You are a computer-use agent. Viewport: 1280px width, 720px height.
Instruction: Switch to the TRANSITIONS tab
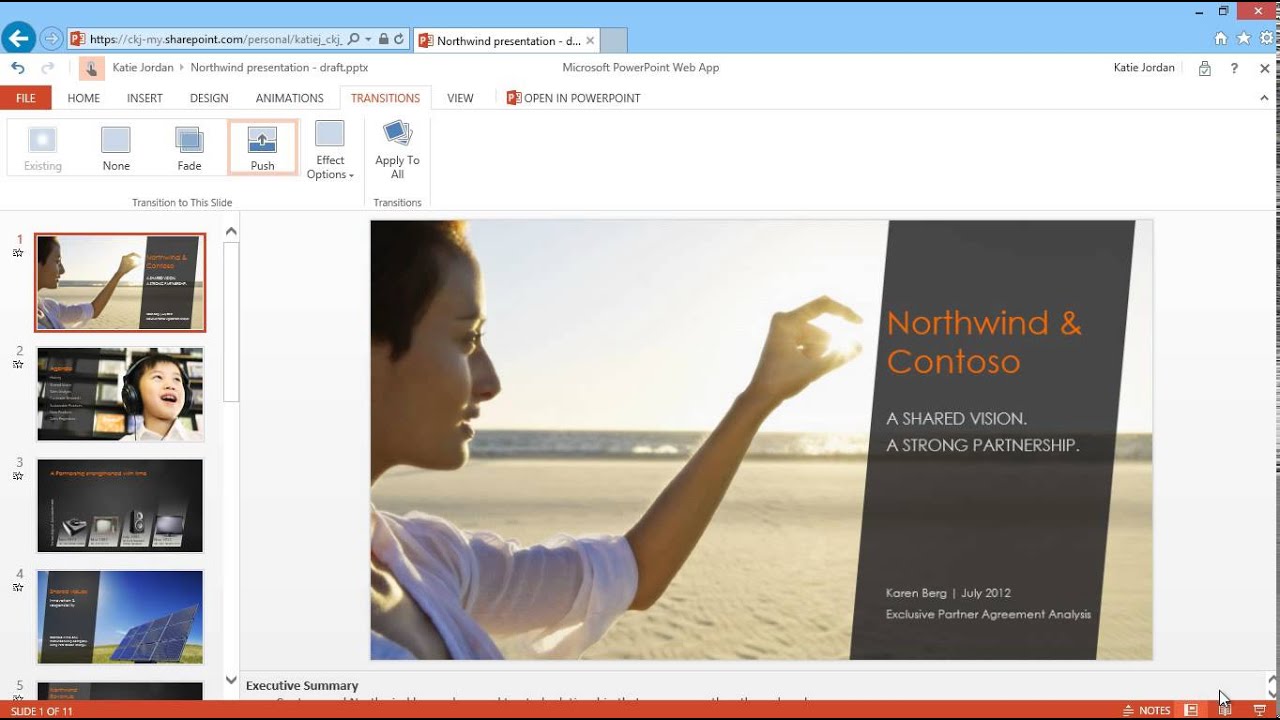tap(385, 98)
